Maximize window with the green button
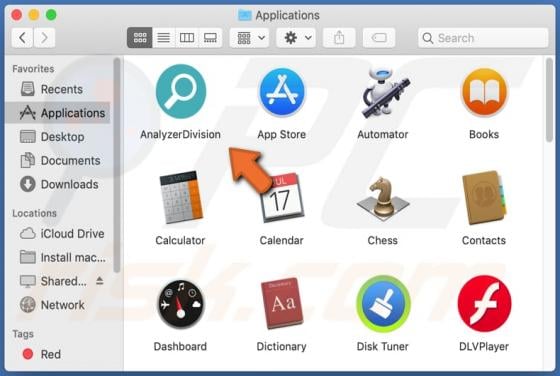The image size is (560, 376). (x=51, y=15)
